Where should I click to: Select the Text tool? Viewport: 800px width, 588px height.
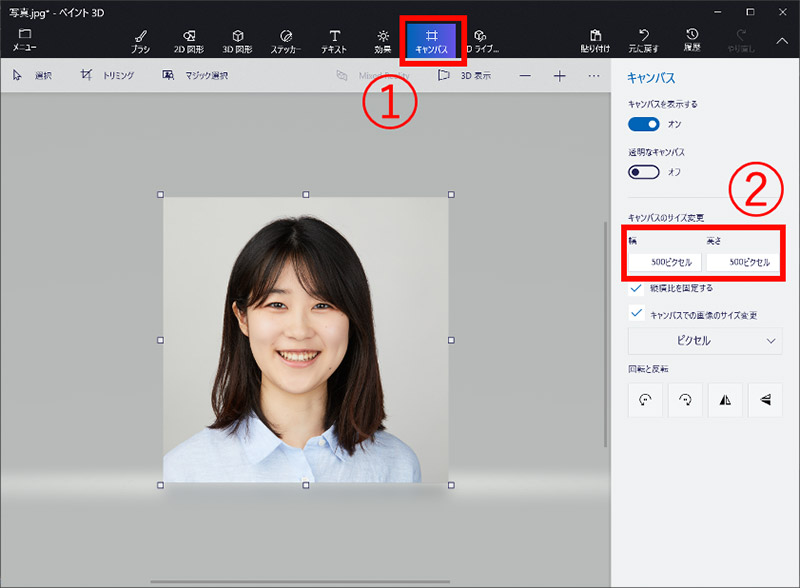[x=334, y=39]
